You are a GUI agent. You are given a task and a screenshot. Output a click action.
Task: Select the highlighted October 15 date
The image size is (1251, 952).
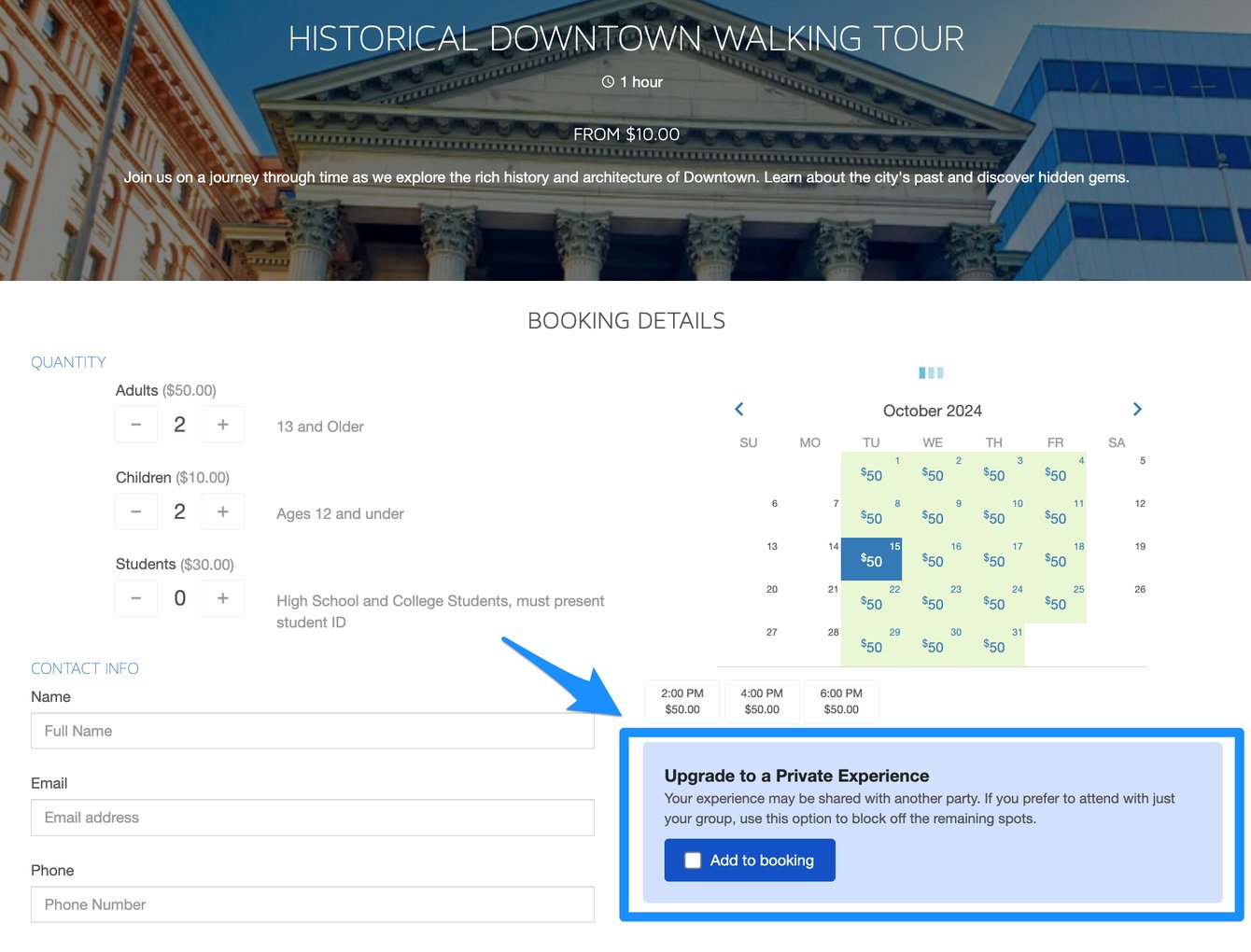(x=871, y=559)
